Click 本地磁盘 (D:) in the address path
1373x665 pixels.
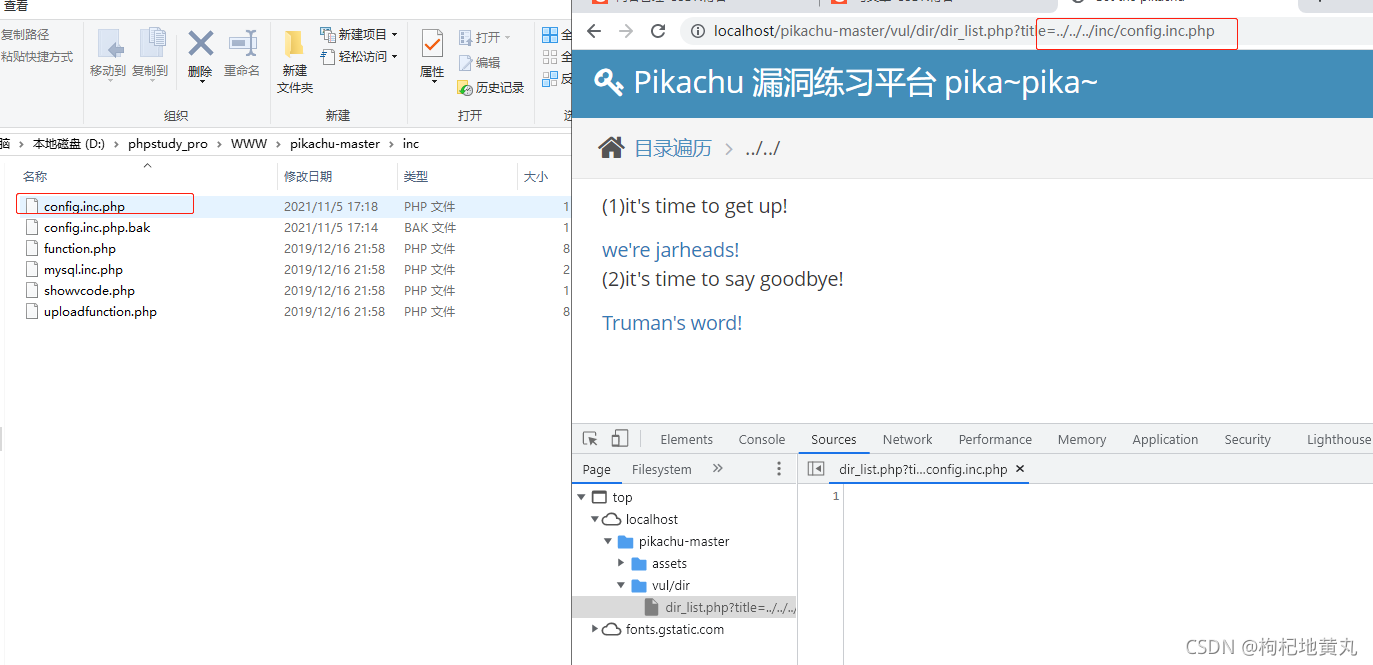(x=69, y=144)
